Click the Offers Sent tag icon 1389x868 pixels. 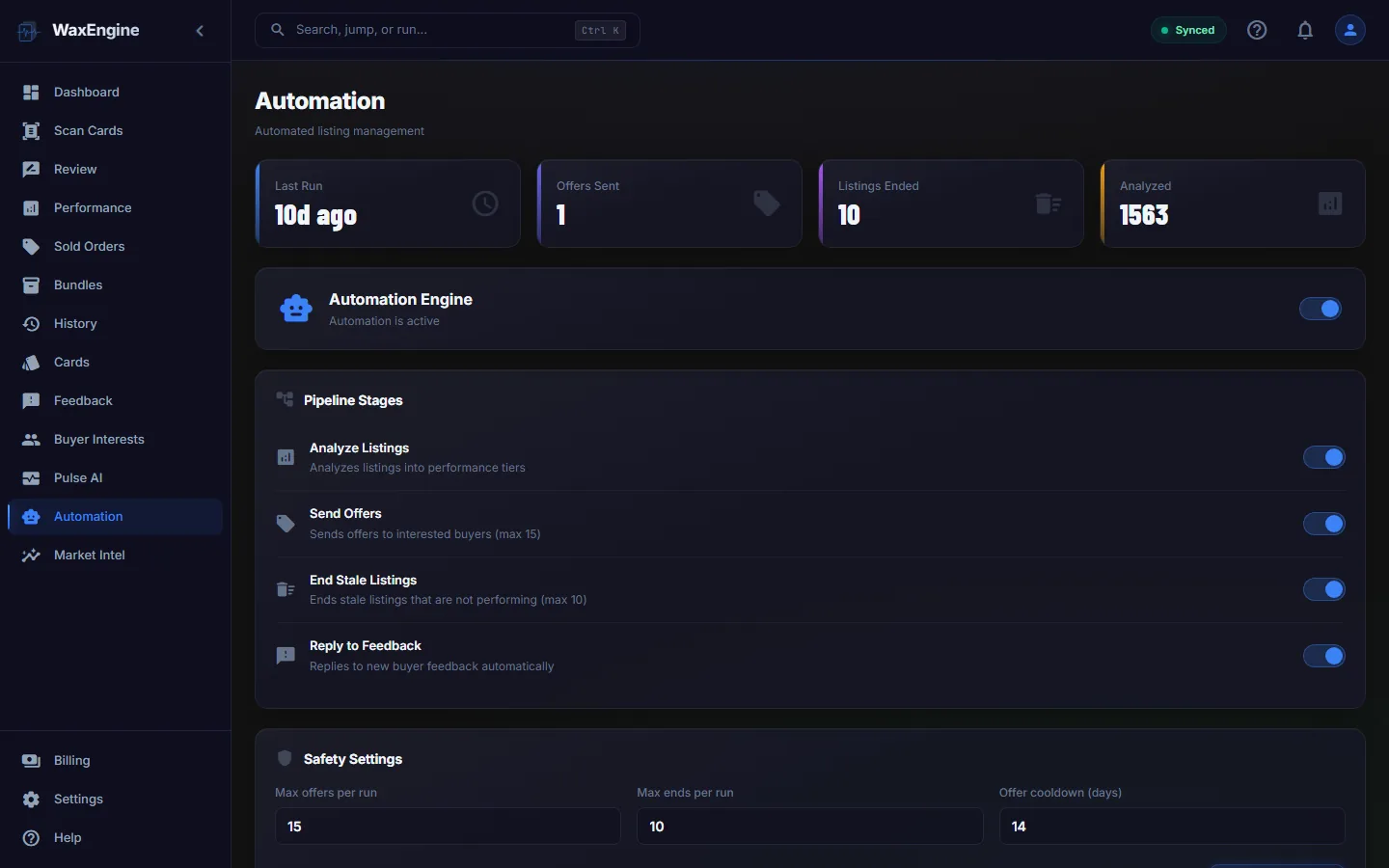[x=767, y=203]
